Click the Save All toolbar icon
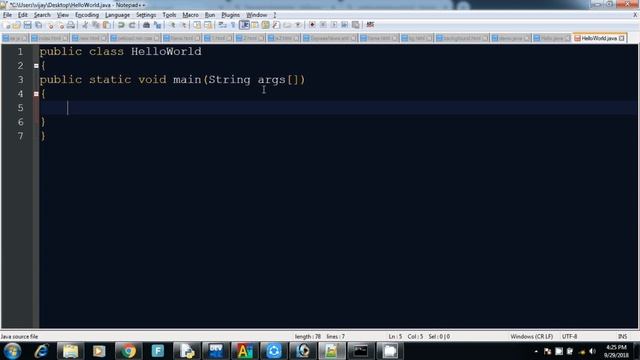640x360 pixels. [38, 25]
